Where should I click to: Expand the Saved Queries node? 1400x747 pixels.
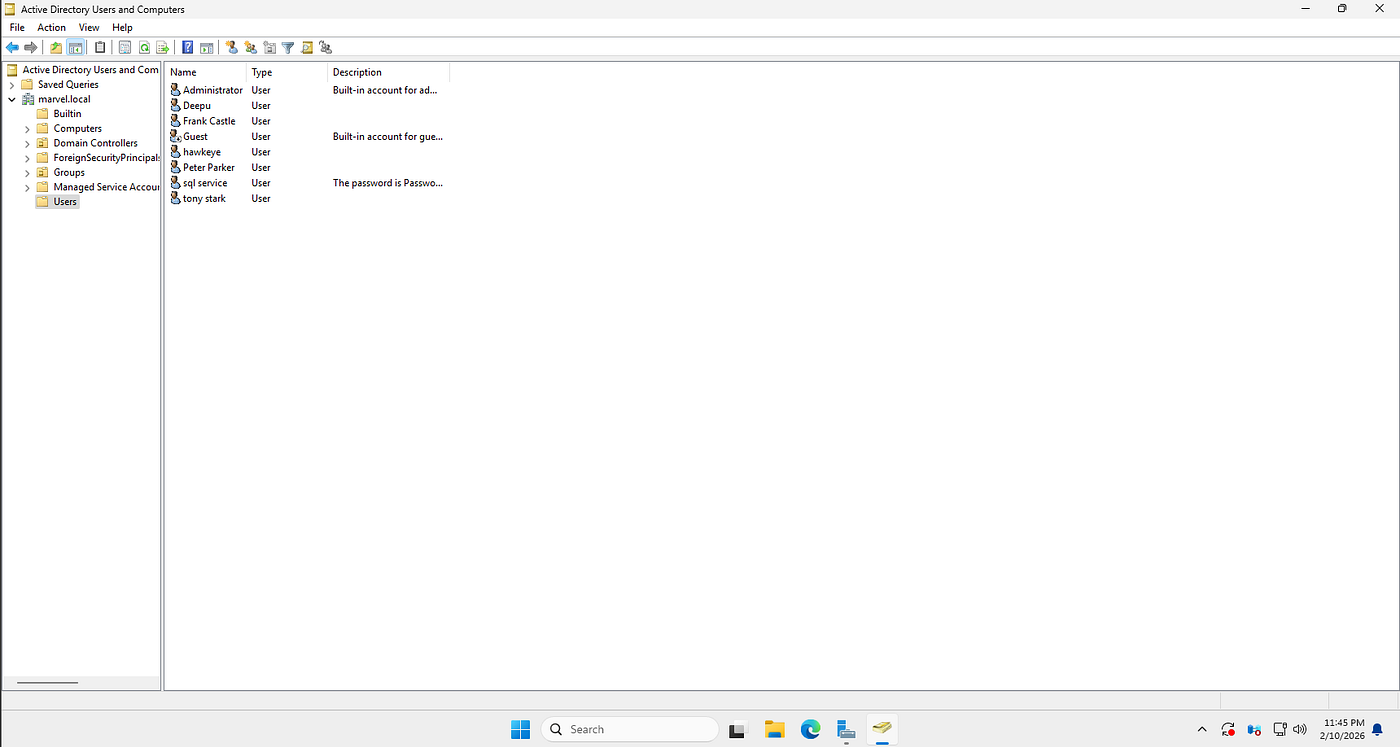tap(12, 85)
